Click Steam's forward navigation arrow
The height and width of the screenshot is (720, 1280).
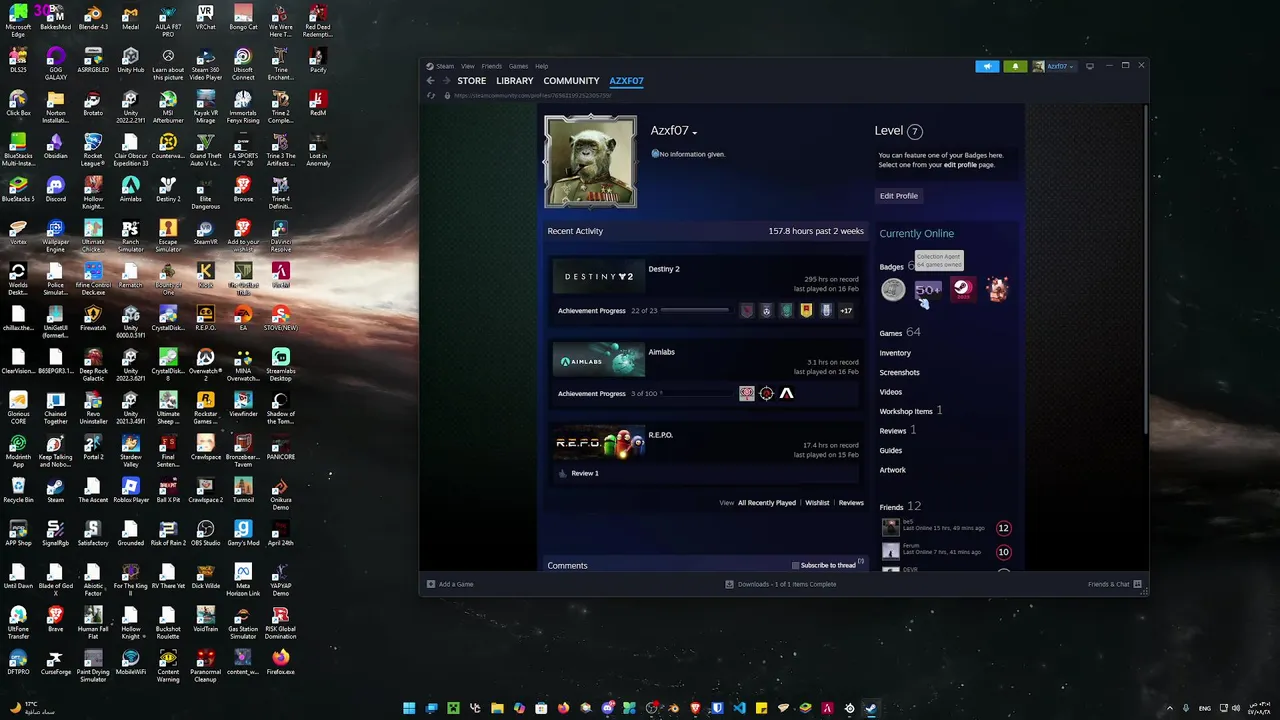pos(446,81)
